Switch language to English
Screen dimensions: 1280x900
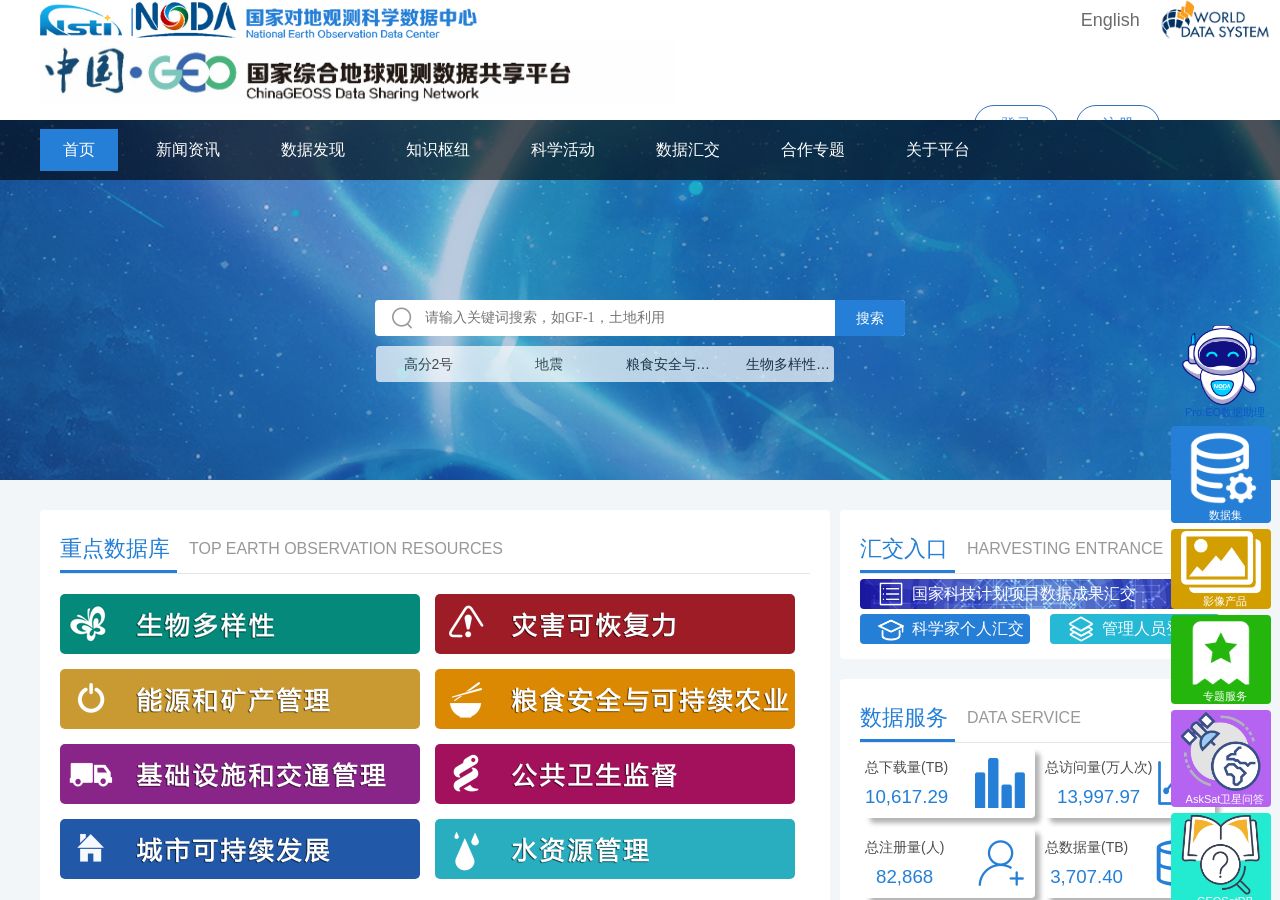click(1110, 20)
